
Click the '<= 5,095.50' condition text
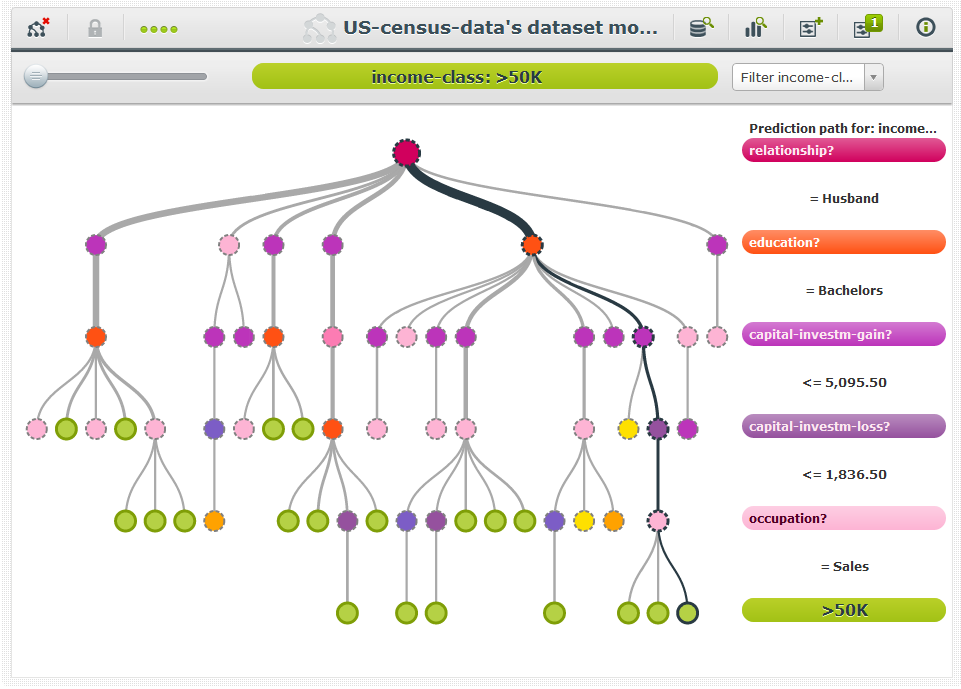point(844,383)
